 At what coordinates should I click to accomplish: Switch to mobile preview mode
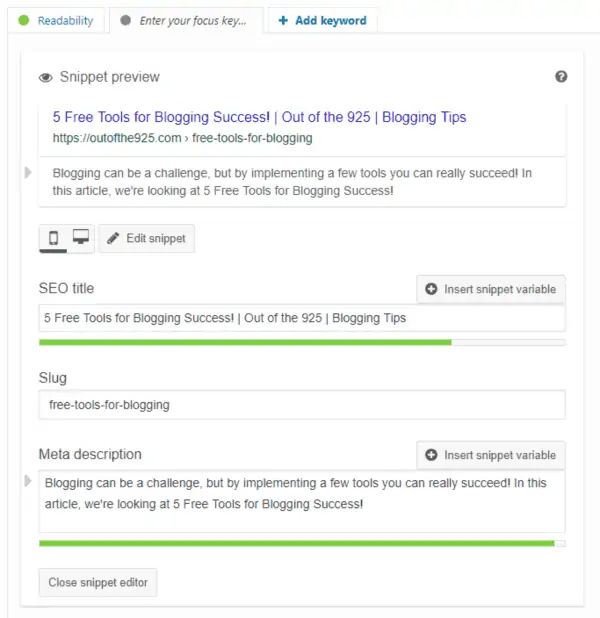click(x=53, y=238)
